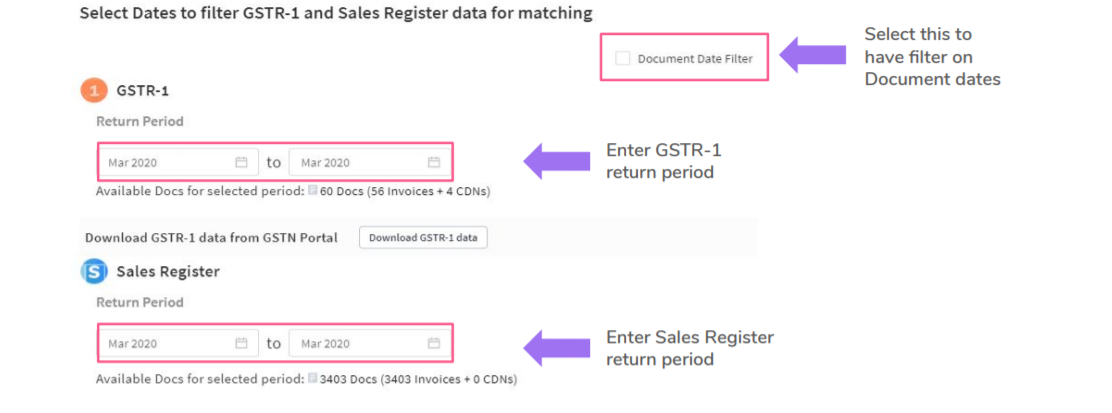The width and height of the screenshot is (1112, 413).
Task: Click the blue Sales Register logo icon
Action: coord(94,271)
